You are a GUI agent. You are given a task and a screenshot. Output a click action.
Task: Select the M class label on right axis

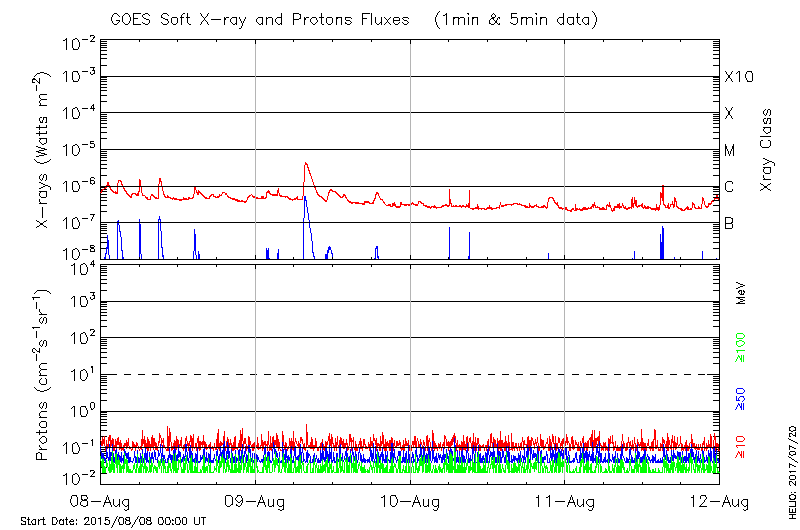730,151
